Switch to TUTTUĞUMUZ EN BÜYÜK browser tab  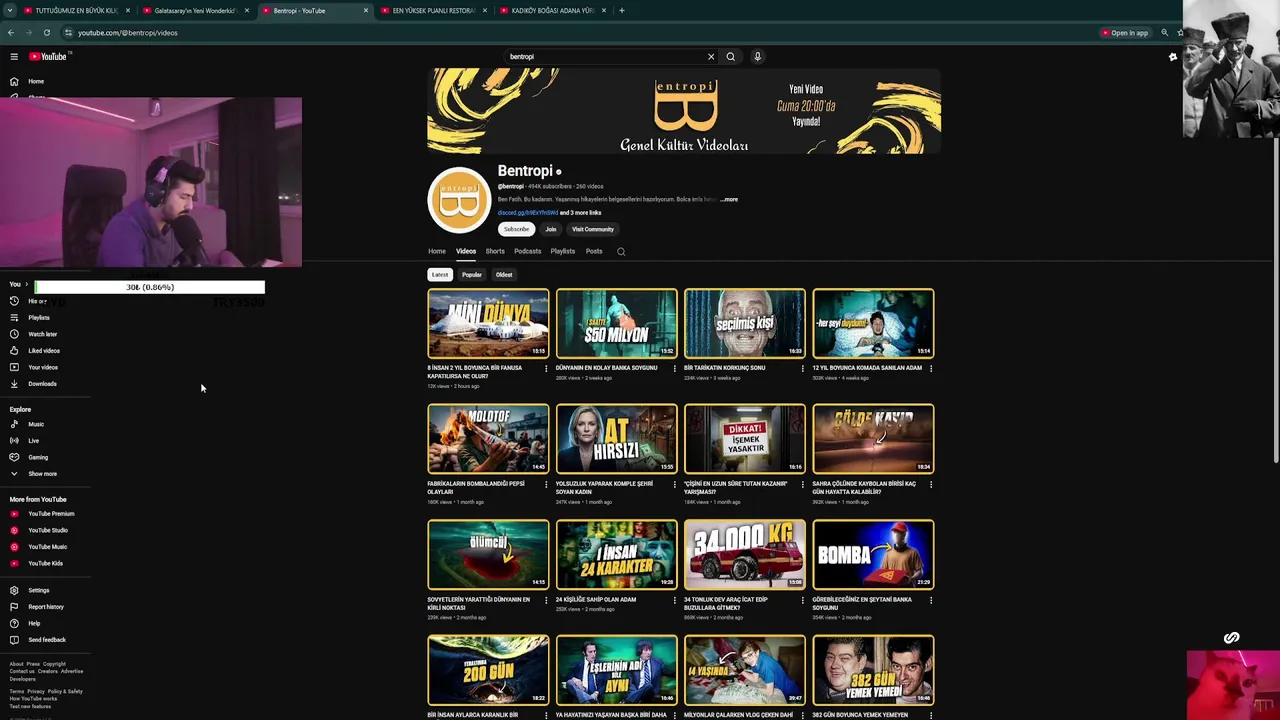[76, 11]
